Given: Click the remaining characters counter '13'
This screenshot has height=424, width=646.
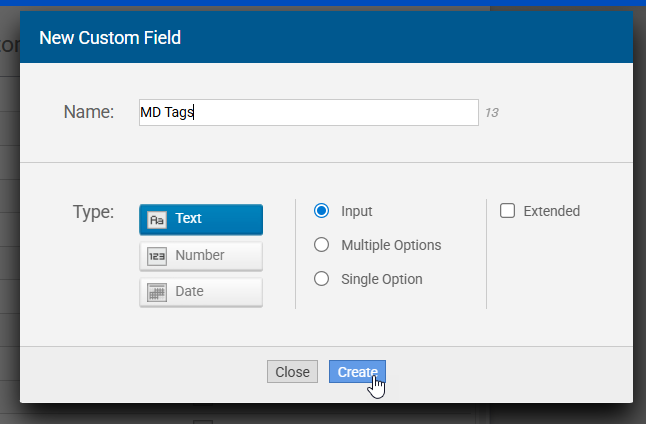Looking at the screenshot, I should [492, 113].
